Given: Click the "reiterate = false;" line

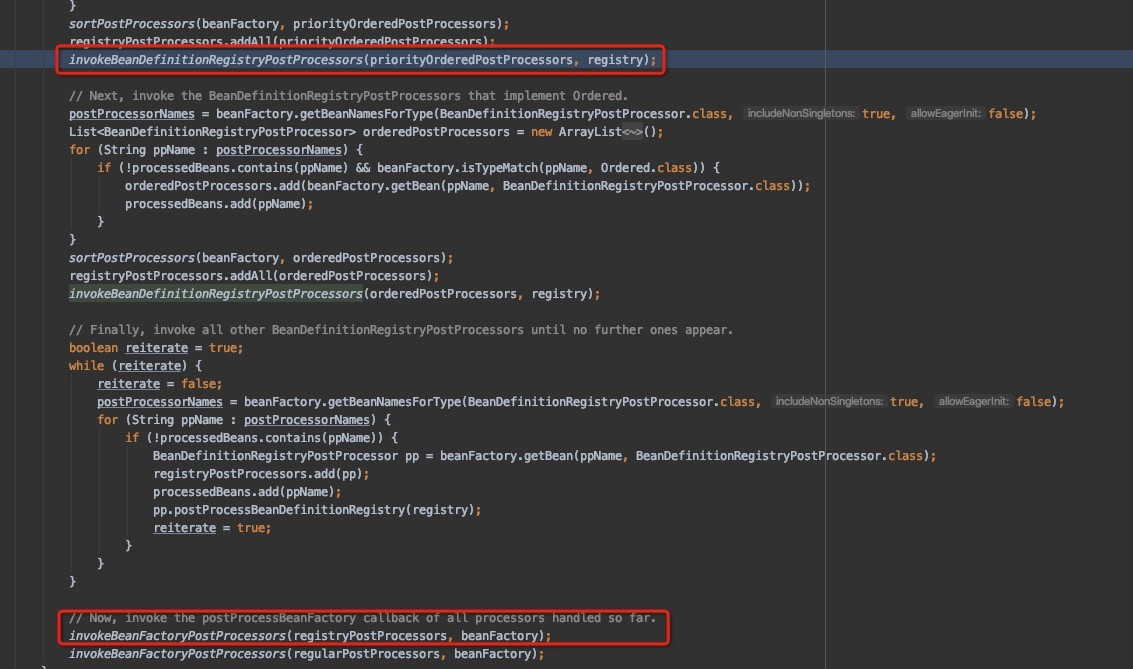Looking at the screenshot, I should click(160, 384).
